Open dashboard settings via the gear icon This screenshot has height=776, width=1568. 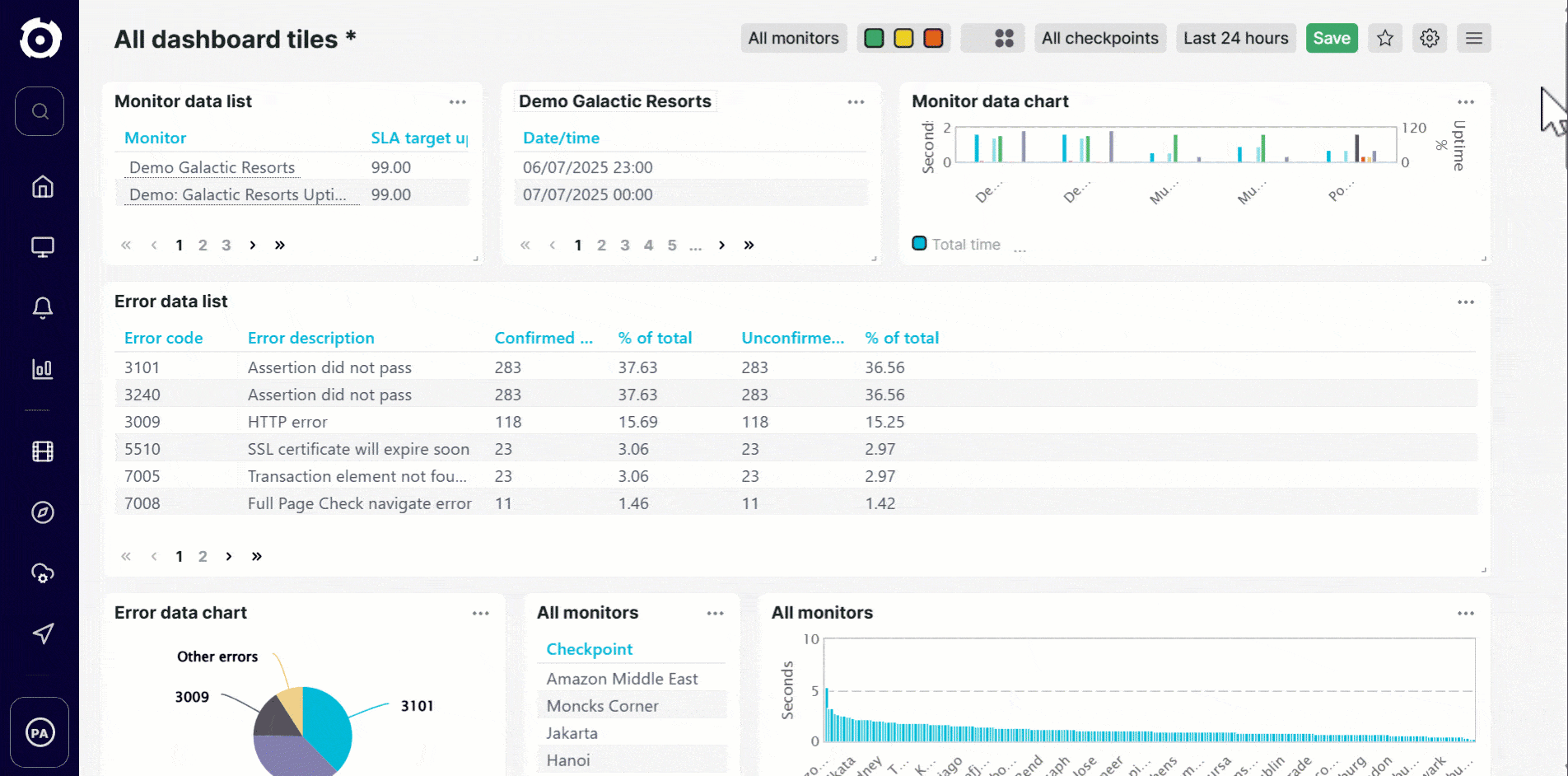click(1429, 38)
